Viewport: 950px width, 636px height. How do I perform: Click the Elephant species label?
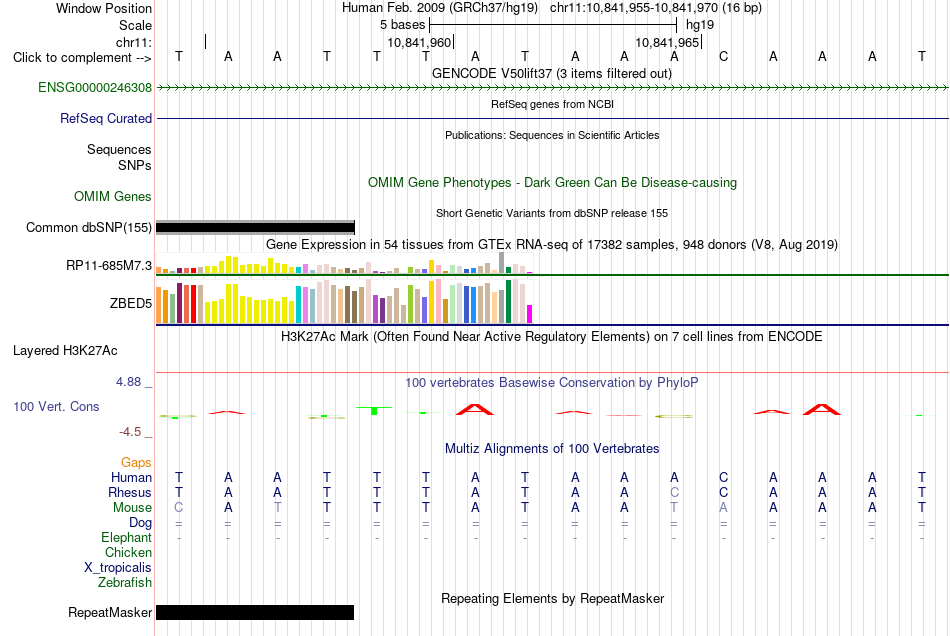pos(126,537)
